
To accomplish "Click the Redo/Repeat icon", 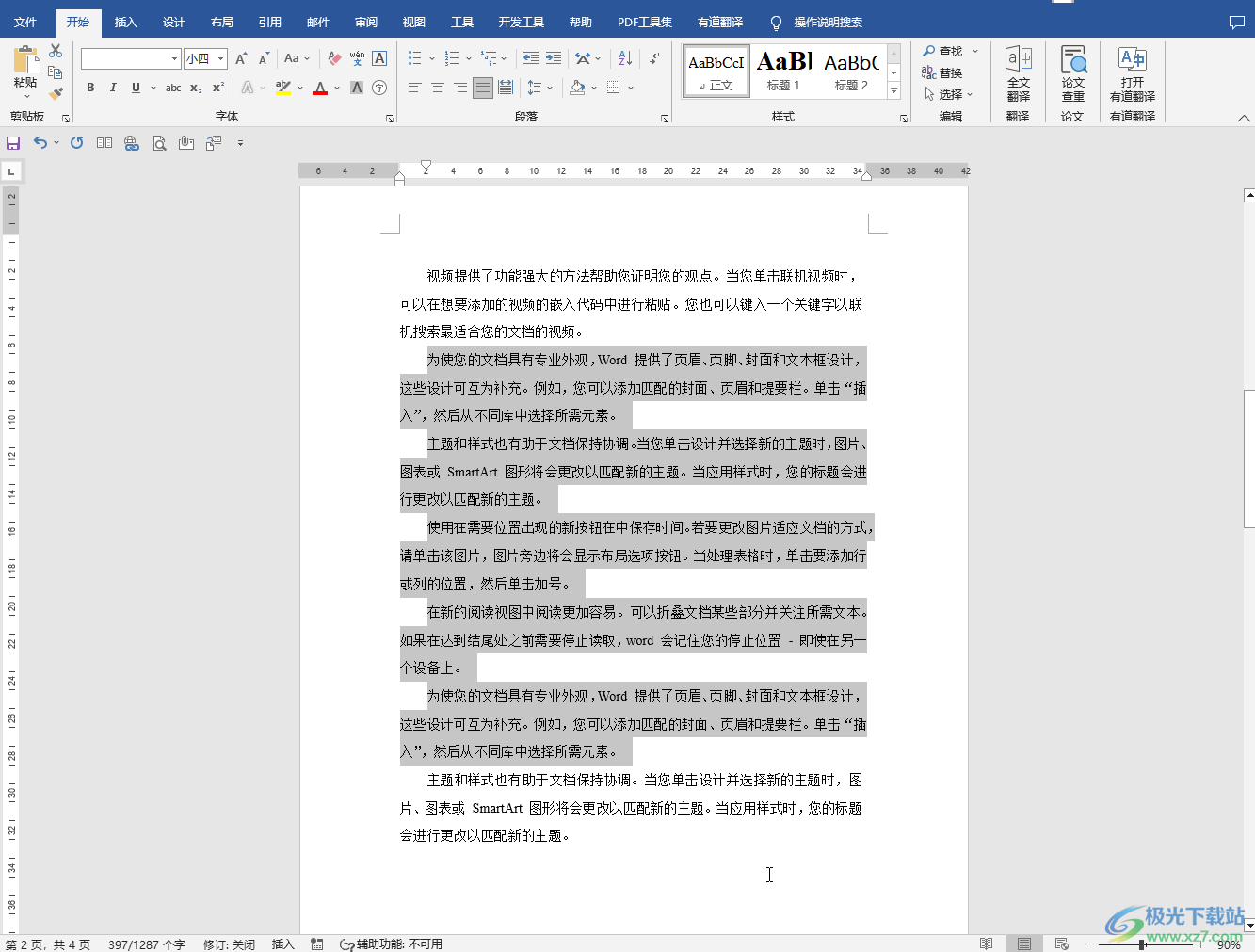I will point(77,143).
